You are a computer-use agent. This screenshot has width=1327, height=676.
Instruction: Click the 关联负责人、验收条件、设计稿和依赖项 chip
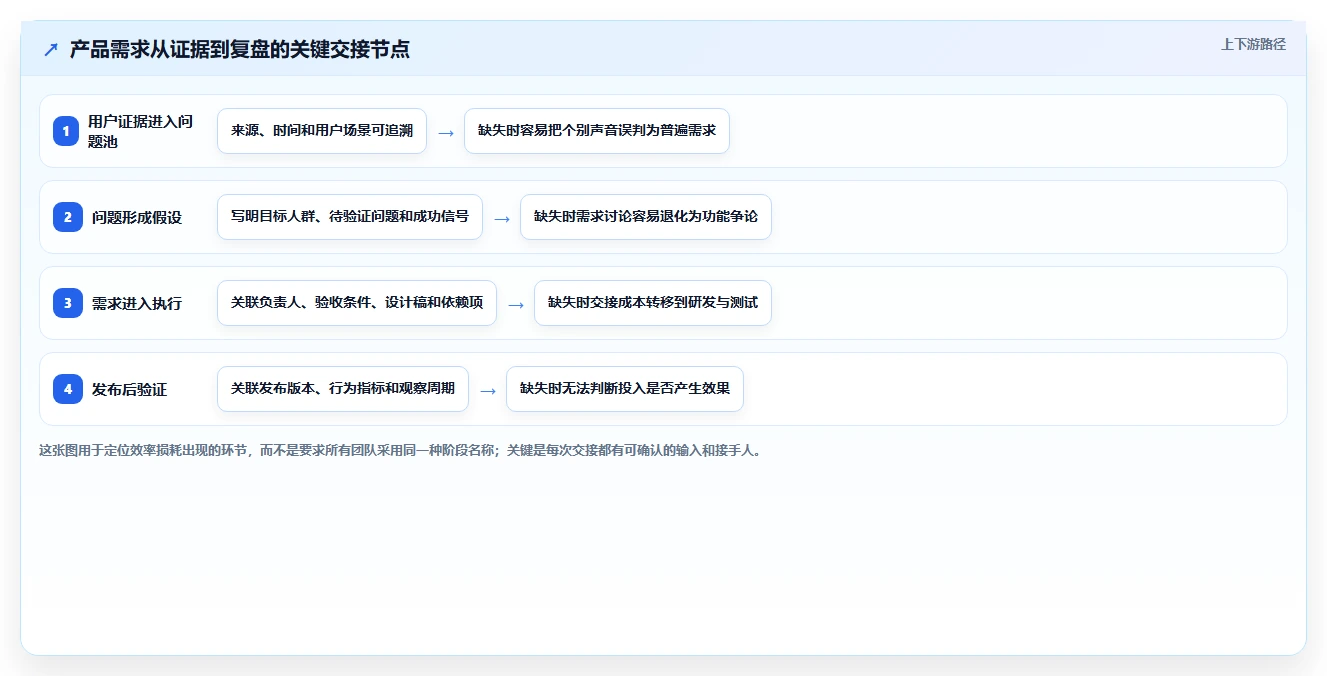point(357,303)
